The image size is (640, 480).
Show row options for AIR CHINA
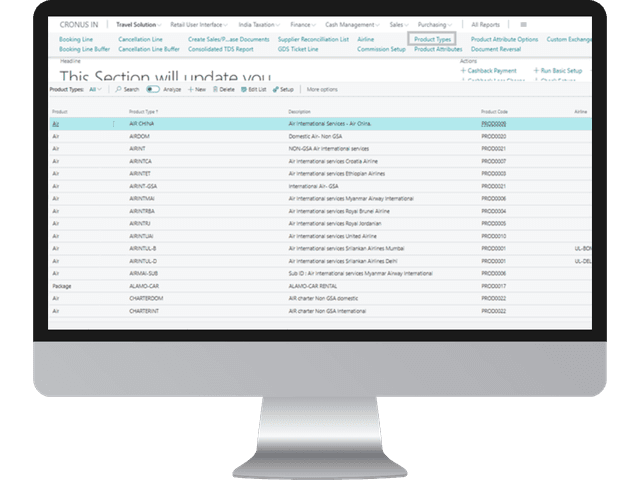[x=113, y=124]
